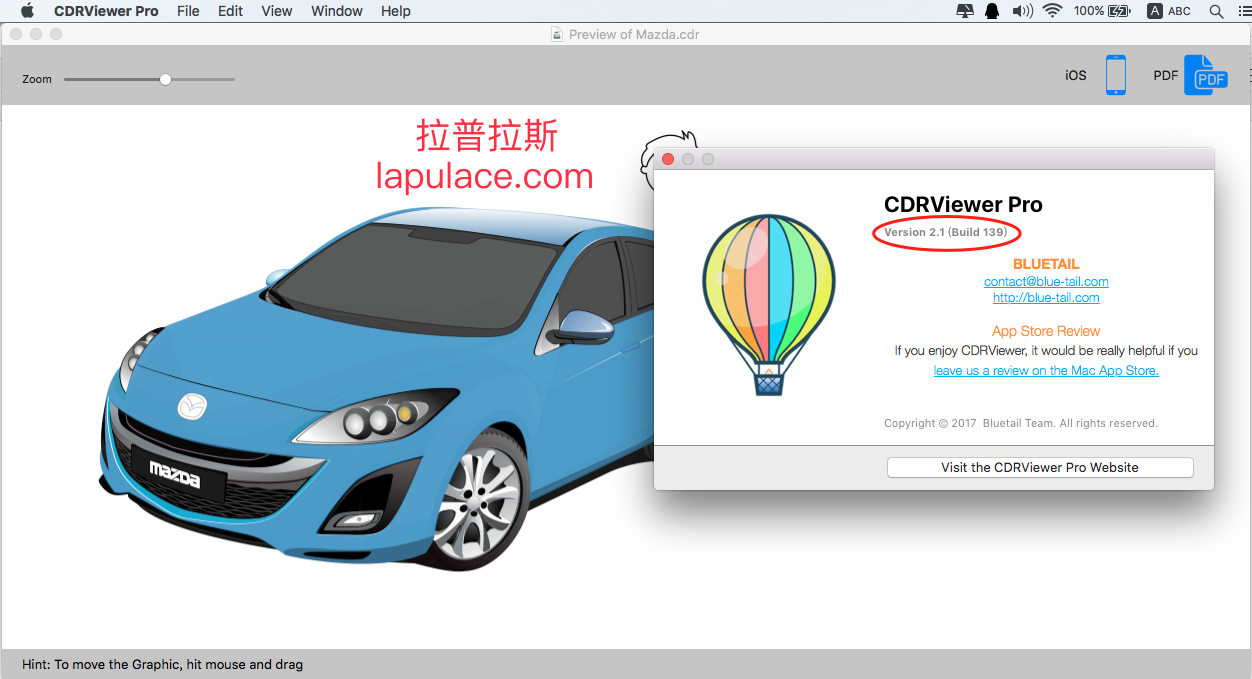Open the Edit menu

(x=231, y=11)
